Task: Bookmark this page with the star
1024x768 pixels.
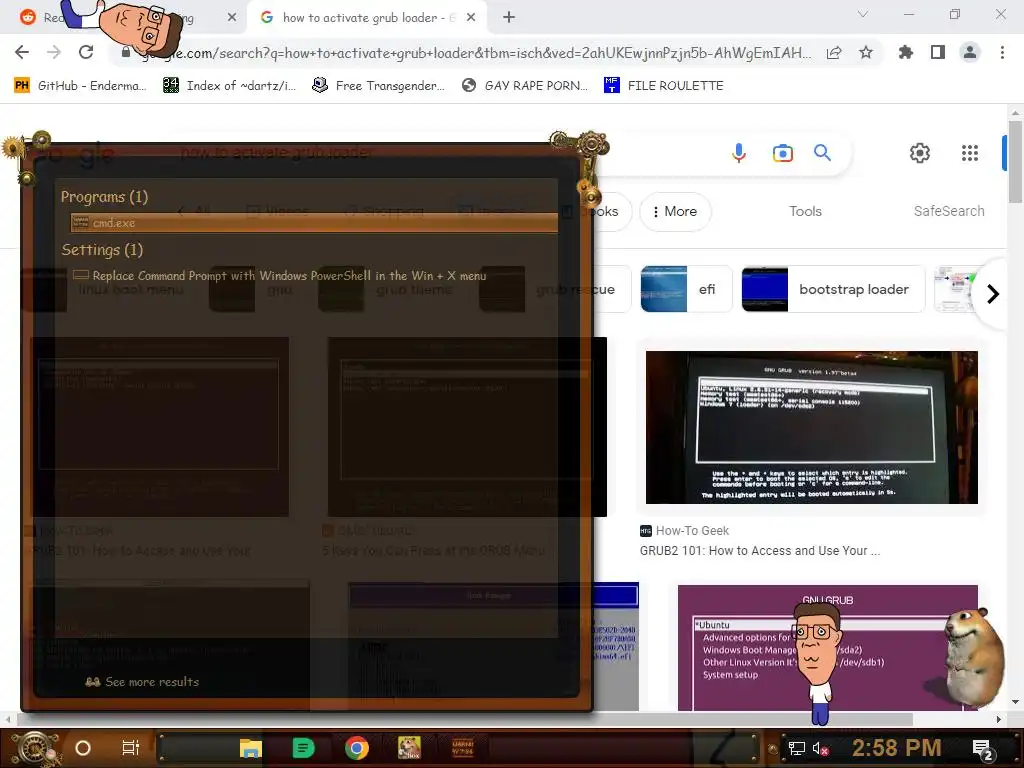Action: point(866,53)
